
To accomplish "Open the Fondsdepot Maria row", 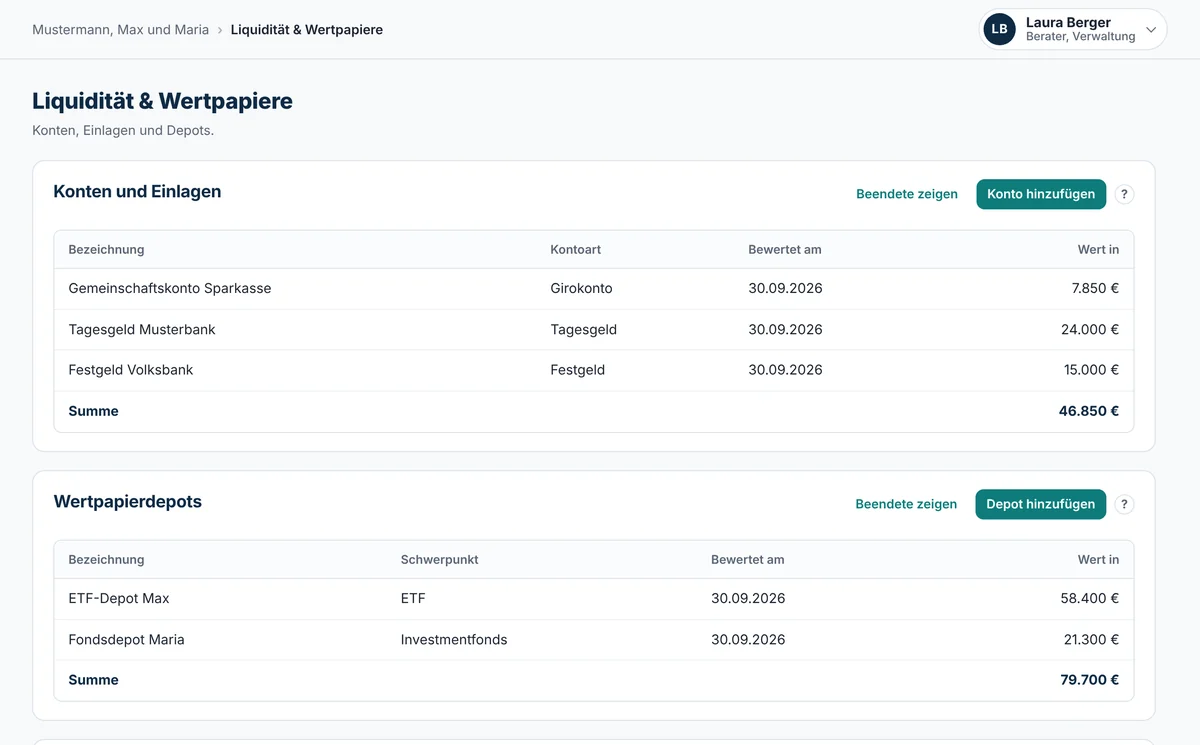I will click(x=594, y=639).
